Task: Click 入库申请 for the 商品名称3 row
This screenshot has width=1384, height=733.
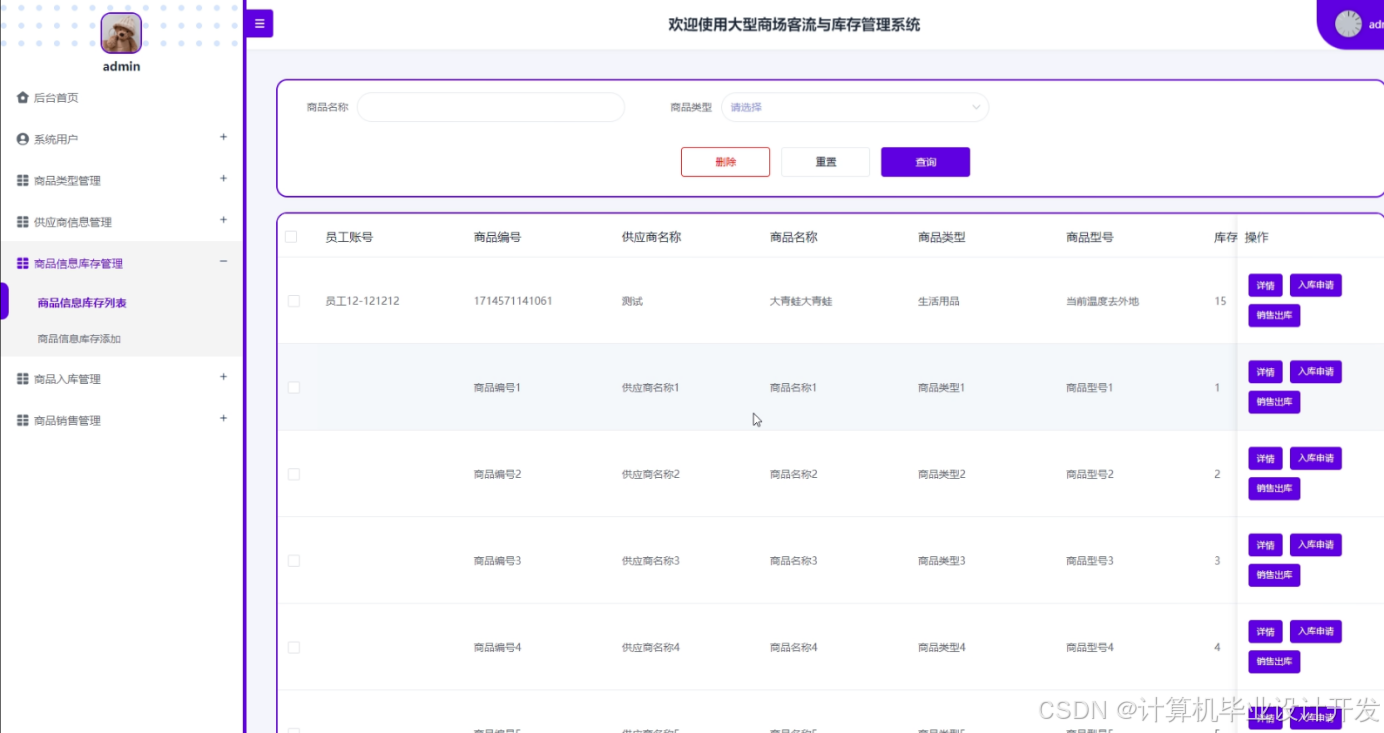Action: (1316, 545)
